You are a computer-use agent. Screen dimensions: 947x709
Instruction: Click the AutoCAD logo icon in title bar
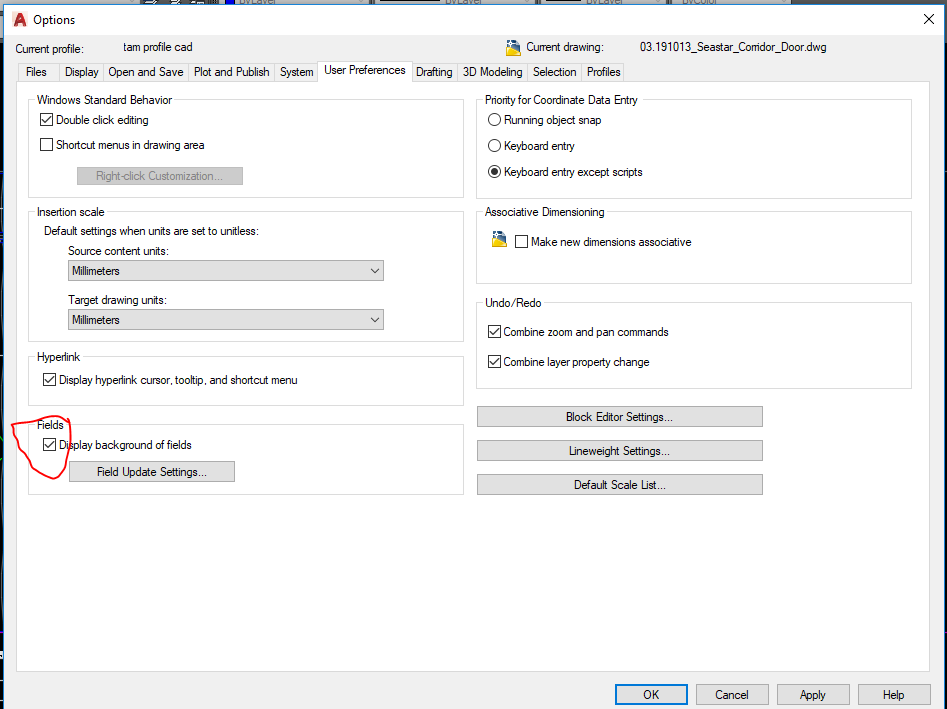click(18, 19)
